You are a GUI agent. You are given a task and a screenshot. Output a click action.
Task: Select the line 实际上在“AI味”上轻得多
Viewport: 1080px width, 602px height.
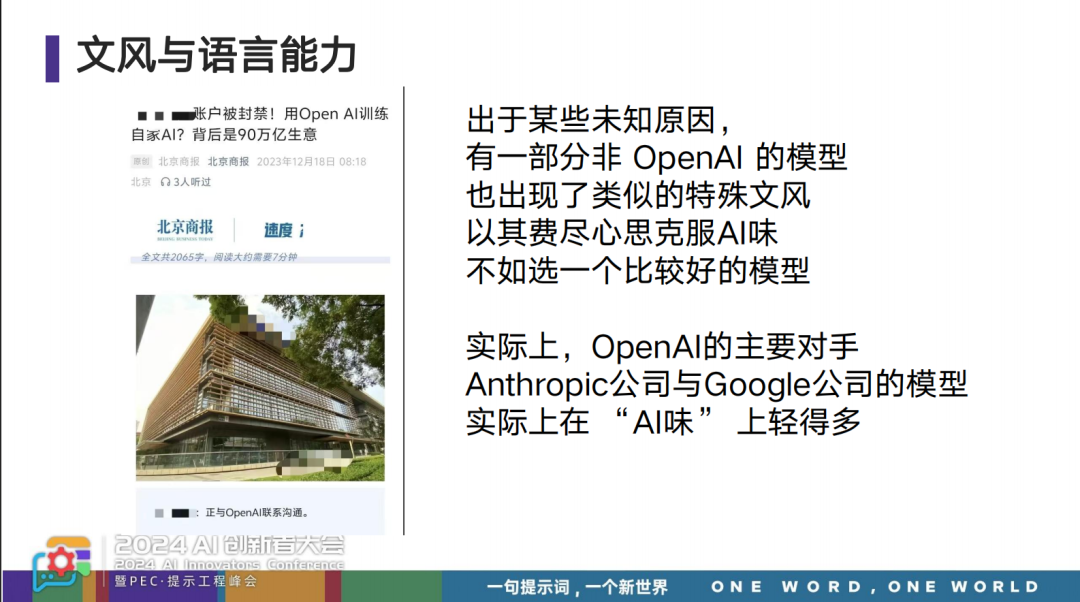click(663, 422)
